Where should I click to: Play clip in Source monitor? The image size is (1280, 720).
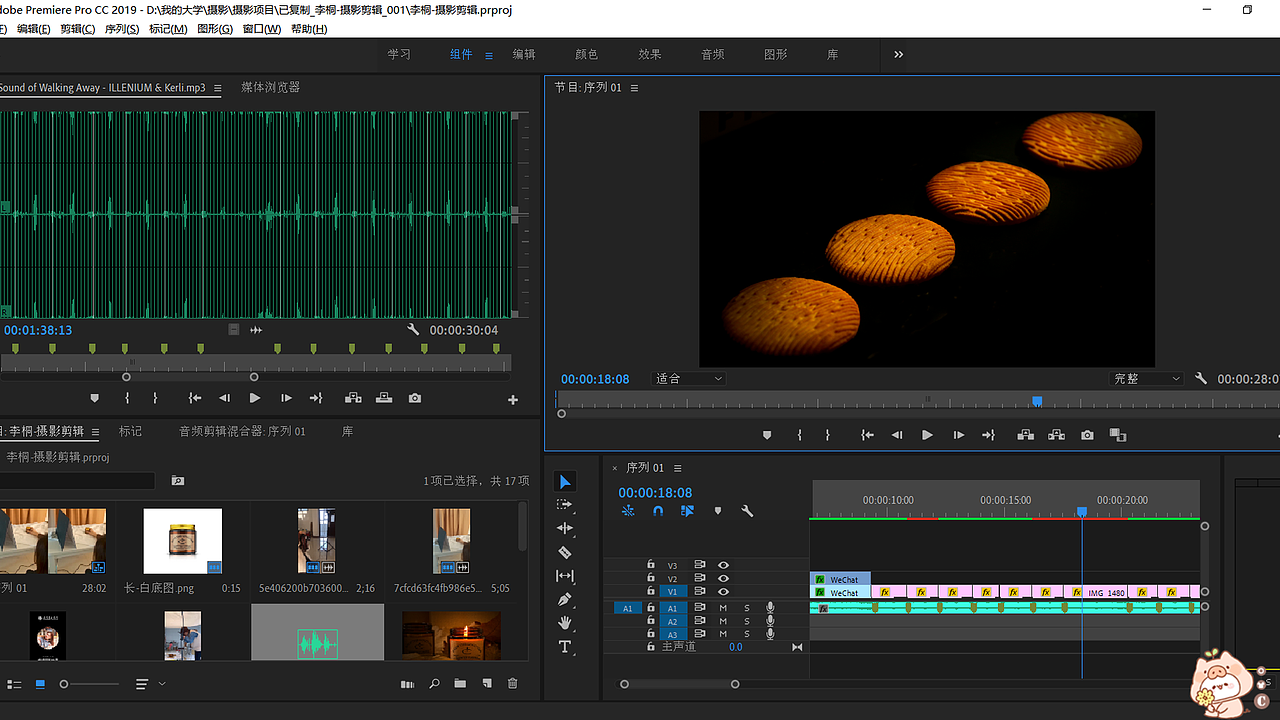tap(255, 398)
